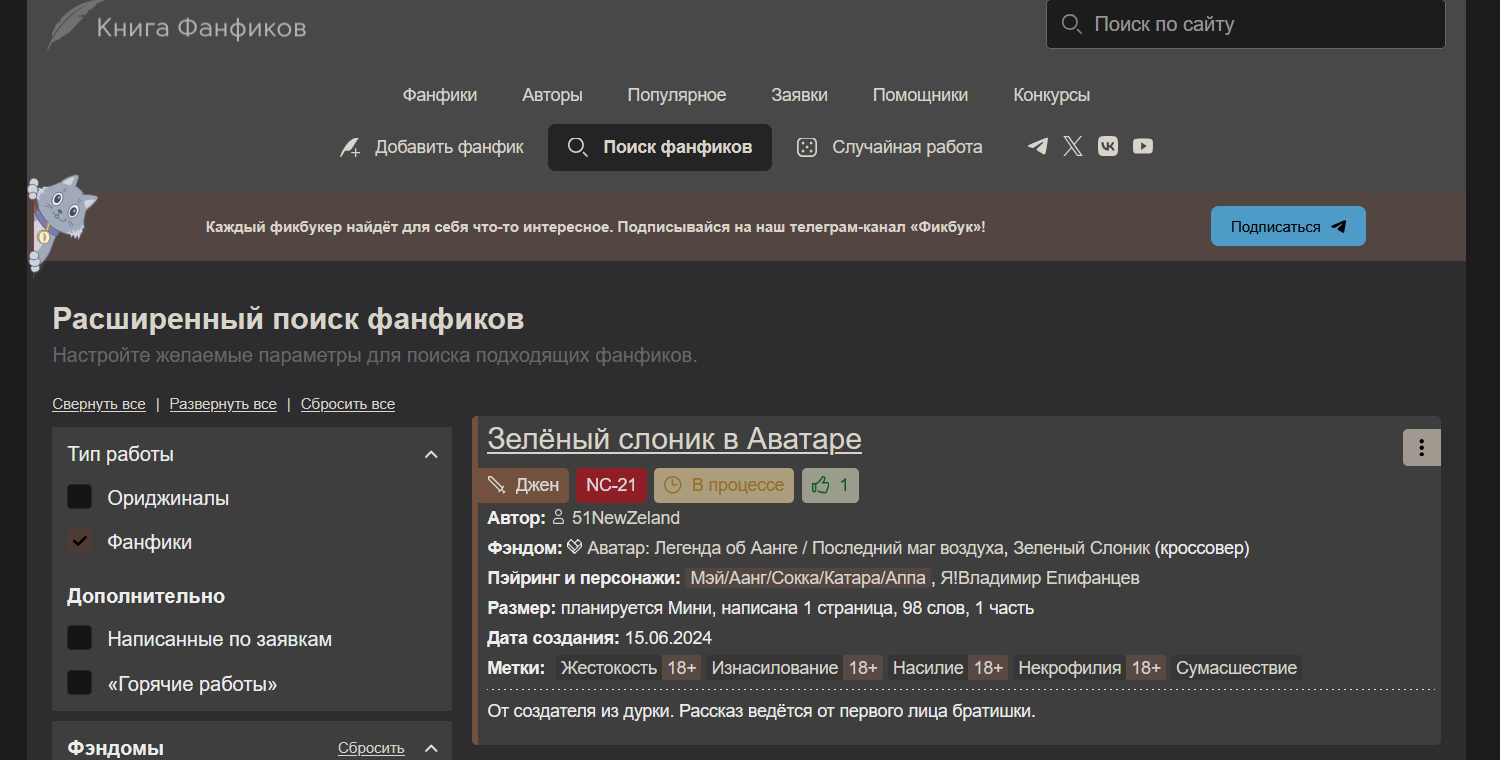Click the Книга Фанфиков site title
This screenshot has width=1500, height=760.
point(201,28)
